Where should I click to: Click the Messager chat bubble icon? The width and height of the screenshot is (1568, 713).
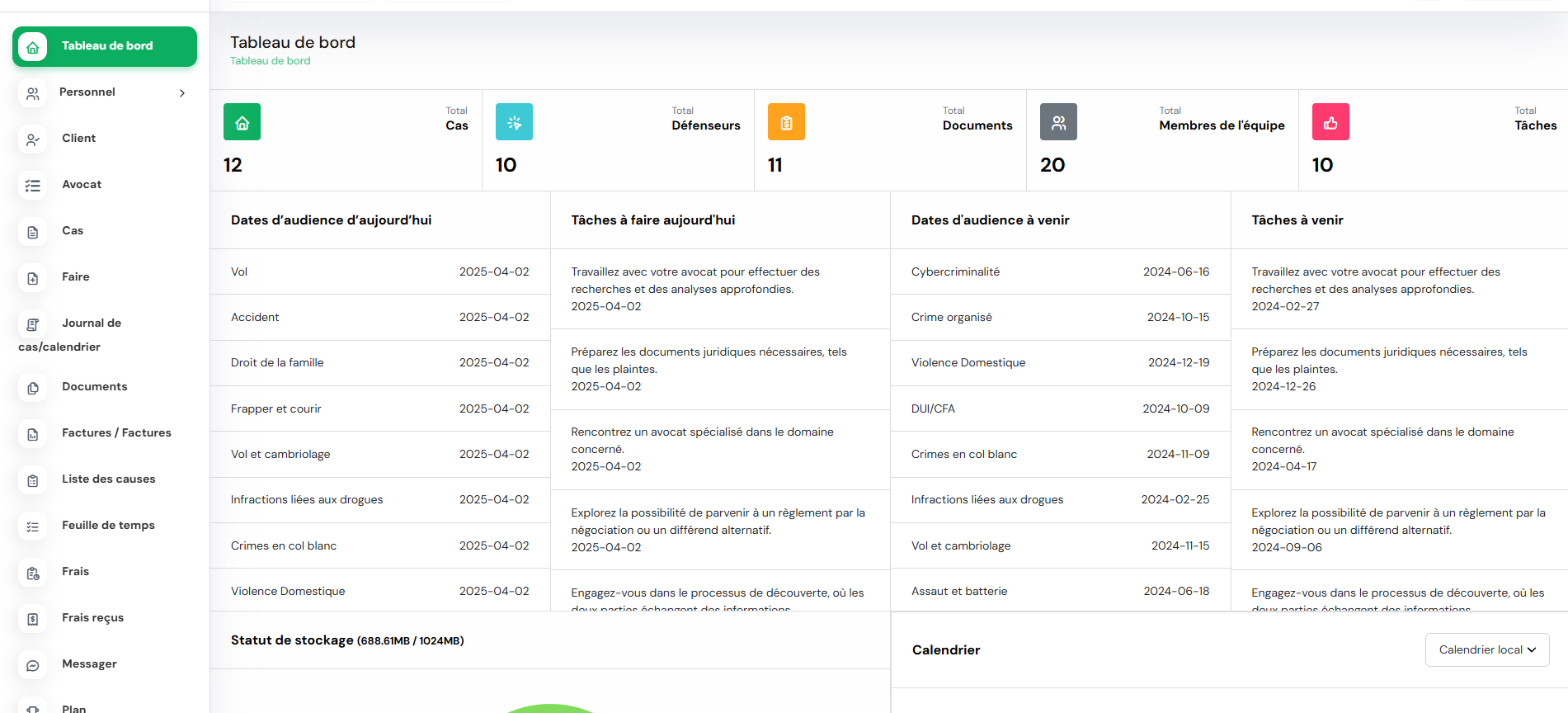[x=33, y=665]
